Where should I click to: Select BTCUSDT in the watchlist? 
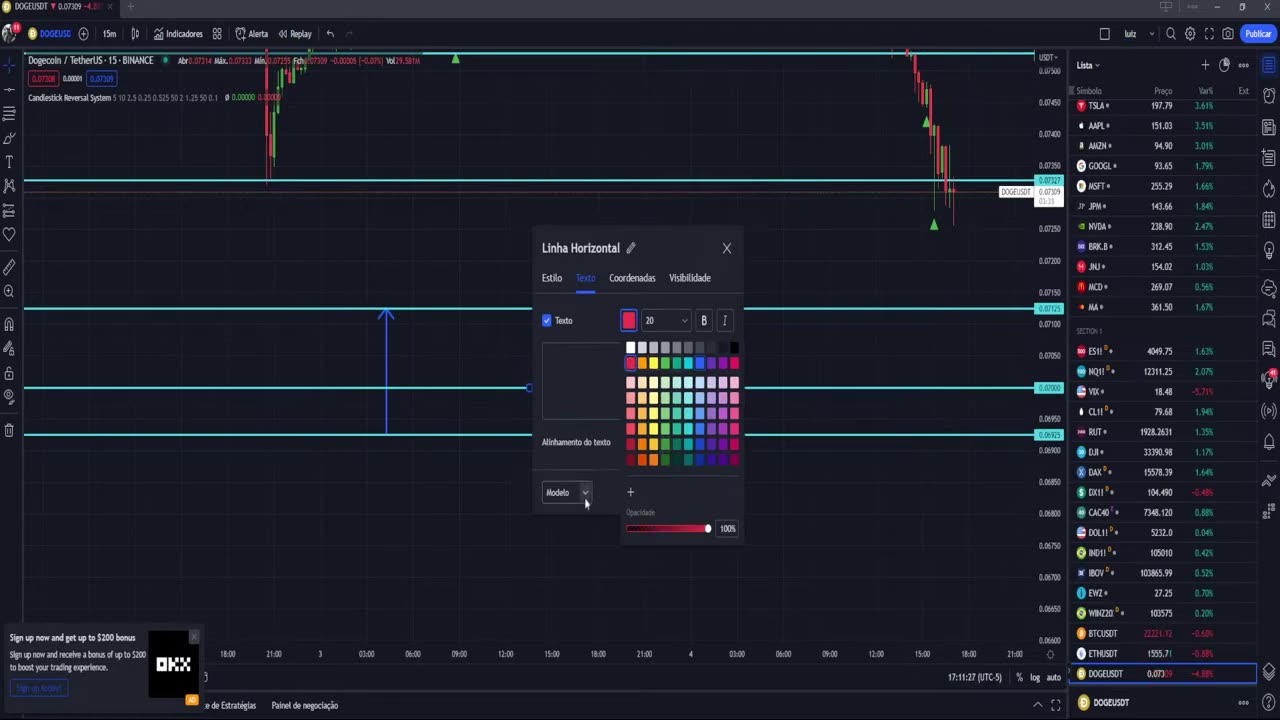tap(1163, 634)
